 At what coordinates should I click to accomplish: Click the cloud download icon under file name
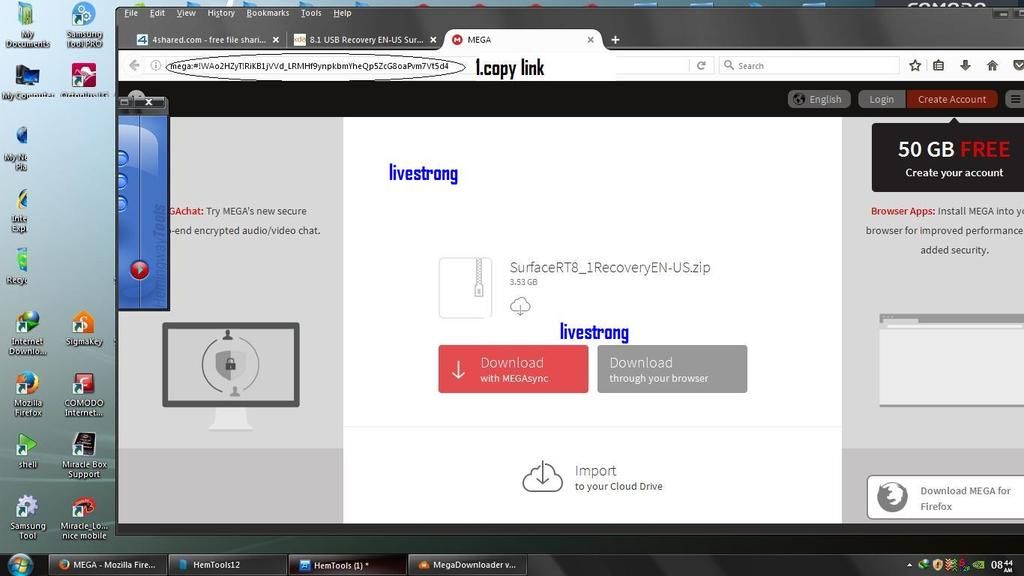point(520,307)
